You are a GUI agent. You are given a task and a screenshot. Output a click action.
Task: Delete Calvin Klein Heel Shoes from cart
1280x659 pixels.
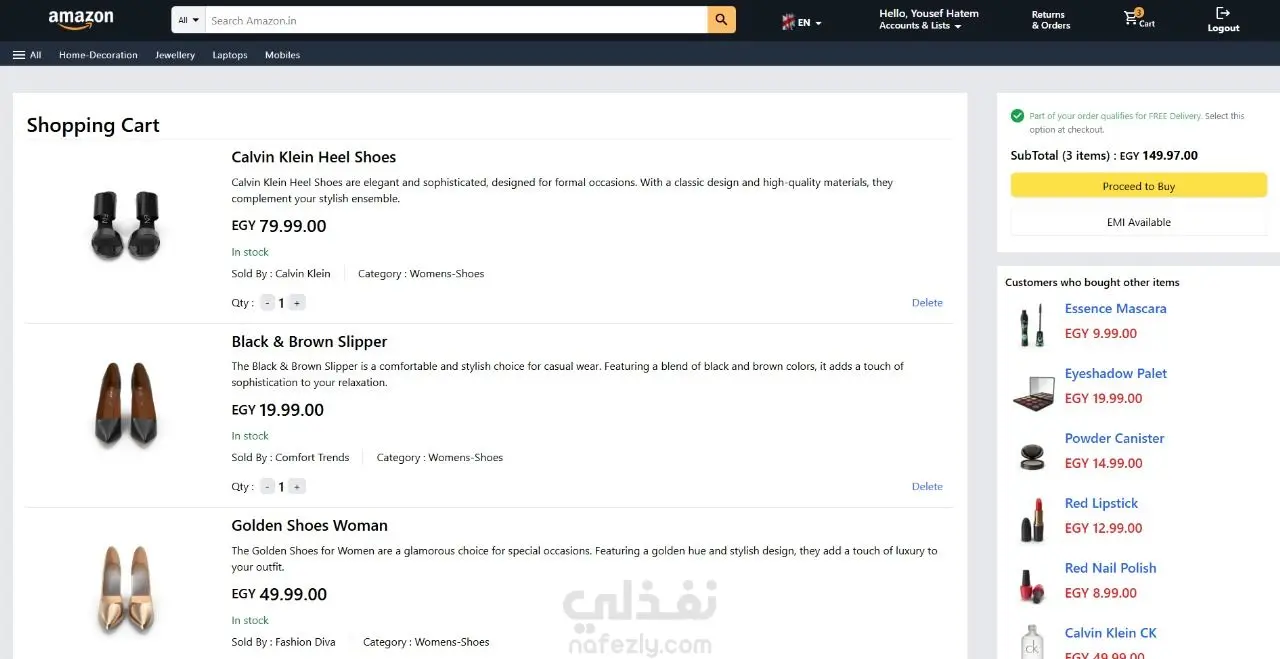tap(927, 303)
